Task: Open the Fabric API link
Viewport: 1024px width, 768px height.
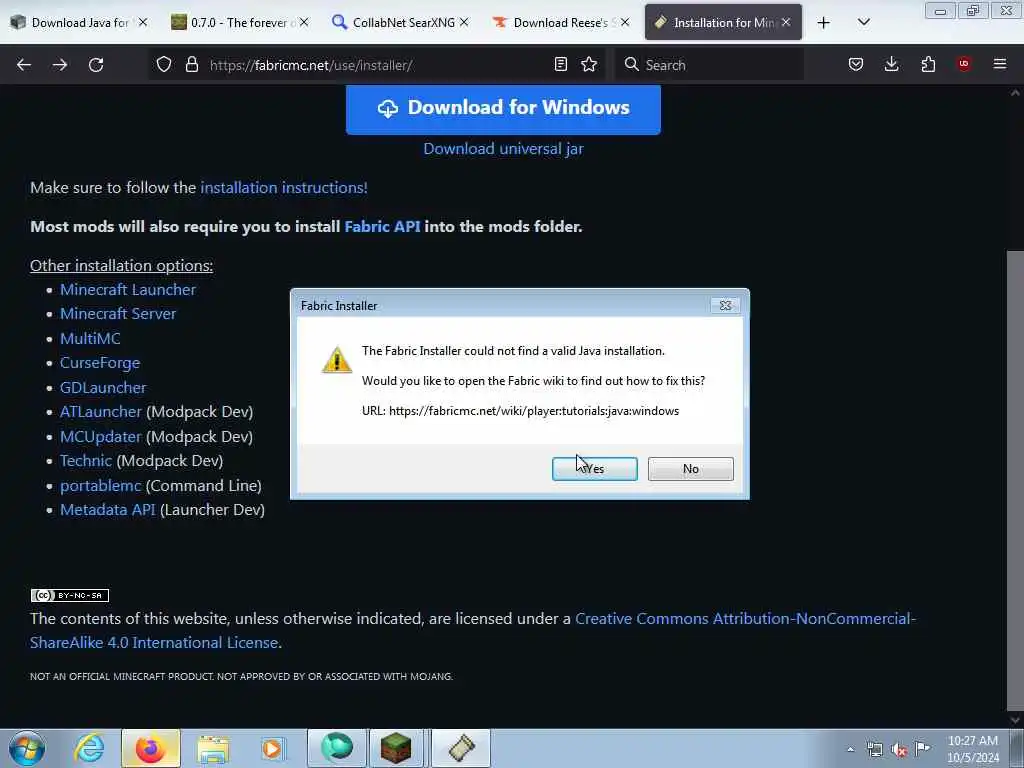Action: pos(382,227)
